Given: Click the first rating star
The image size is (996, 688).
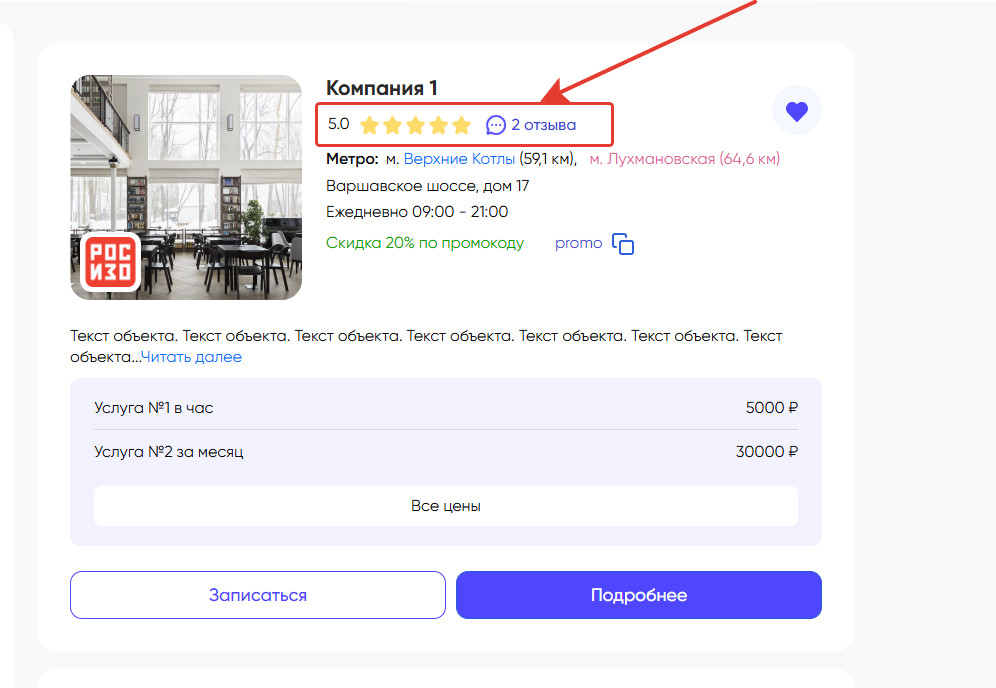Looking at the screenshot, I should pyautogui.click(x=369, y=126).
